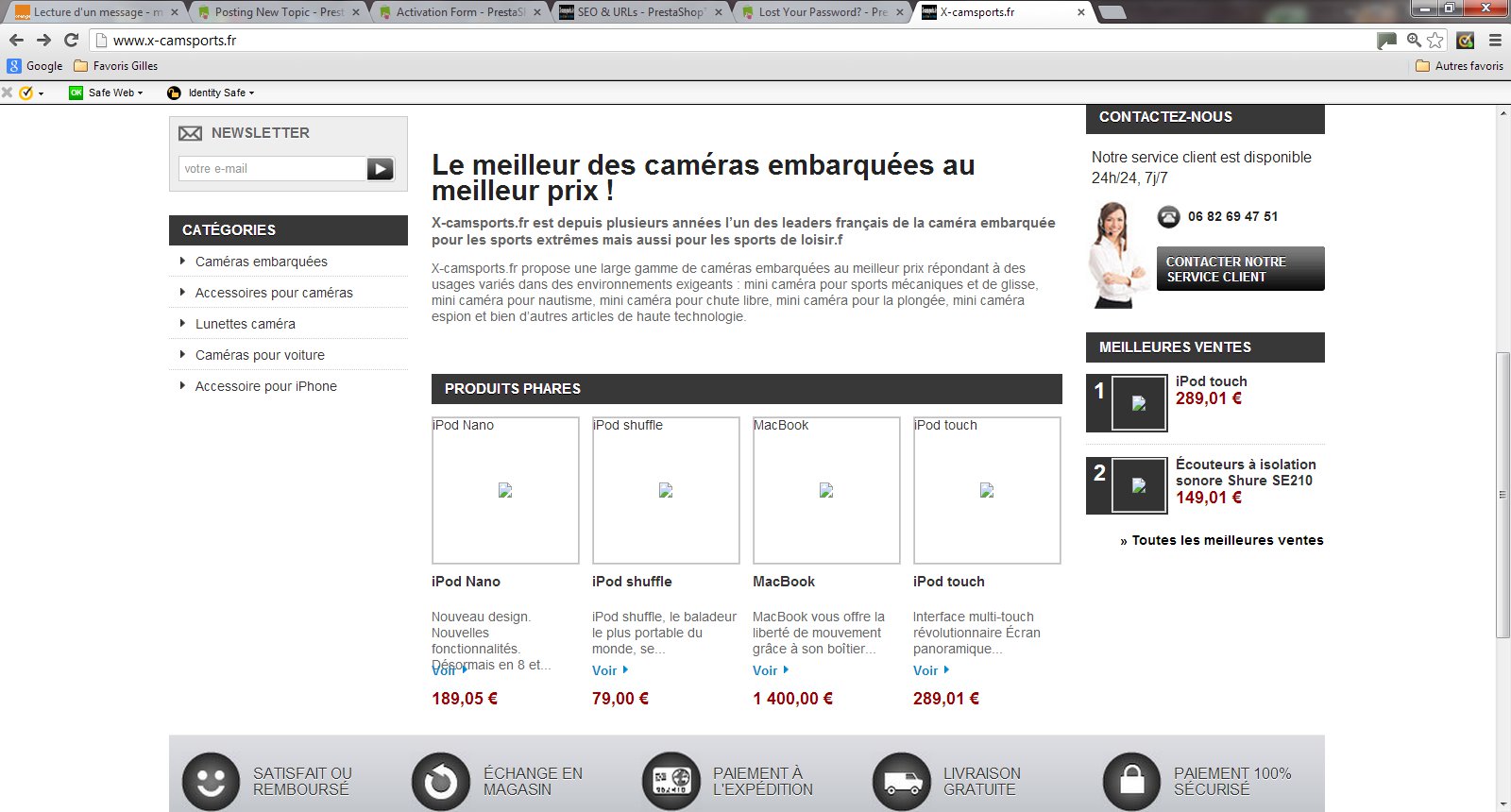Click the Paiement 100% sécurisé padlock icon
This screenshot has width=1511, height=812.
(1131, 781)
